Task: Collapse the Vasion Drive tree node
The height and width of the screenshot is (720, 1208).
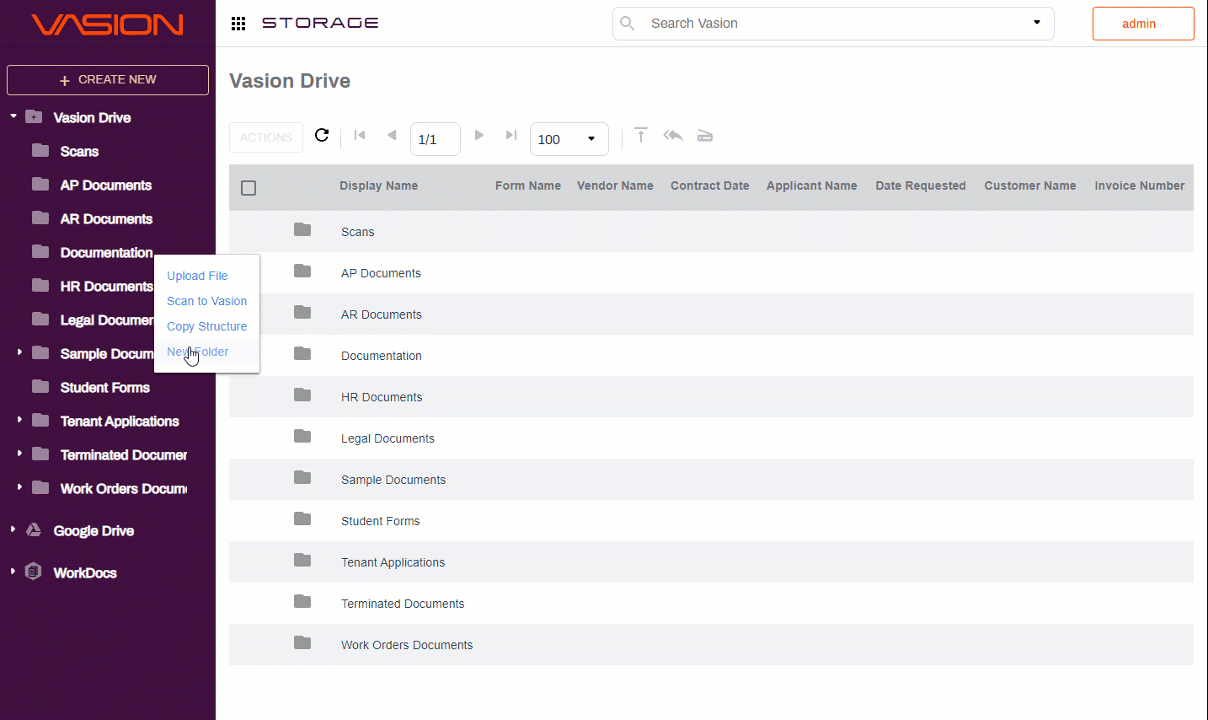Action: point(13,116)
